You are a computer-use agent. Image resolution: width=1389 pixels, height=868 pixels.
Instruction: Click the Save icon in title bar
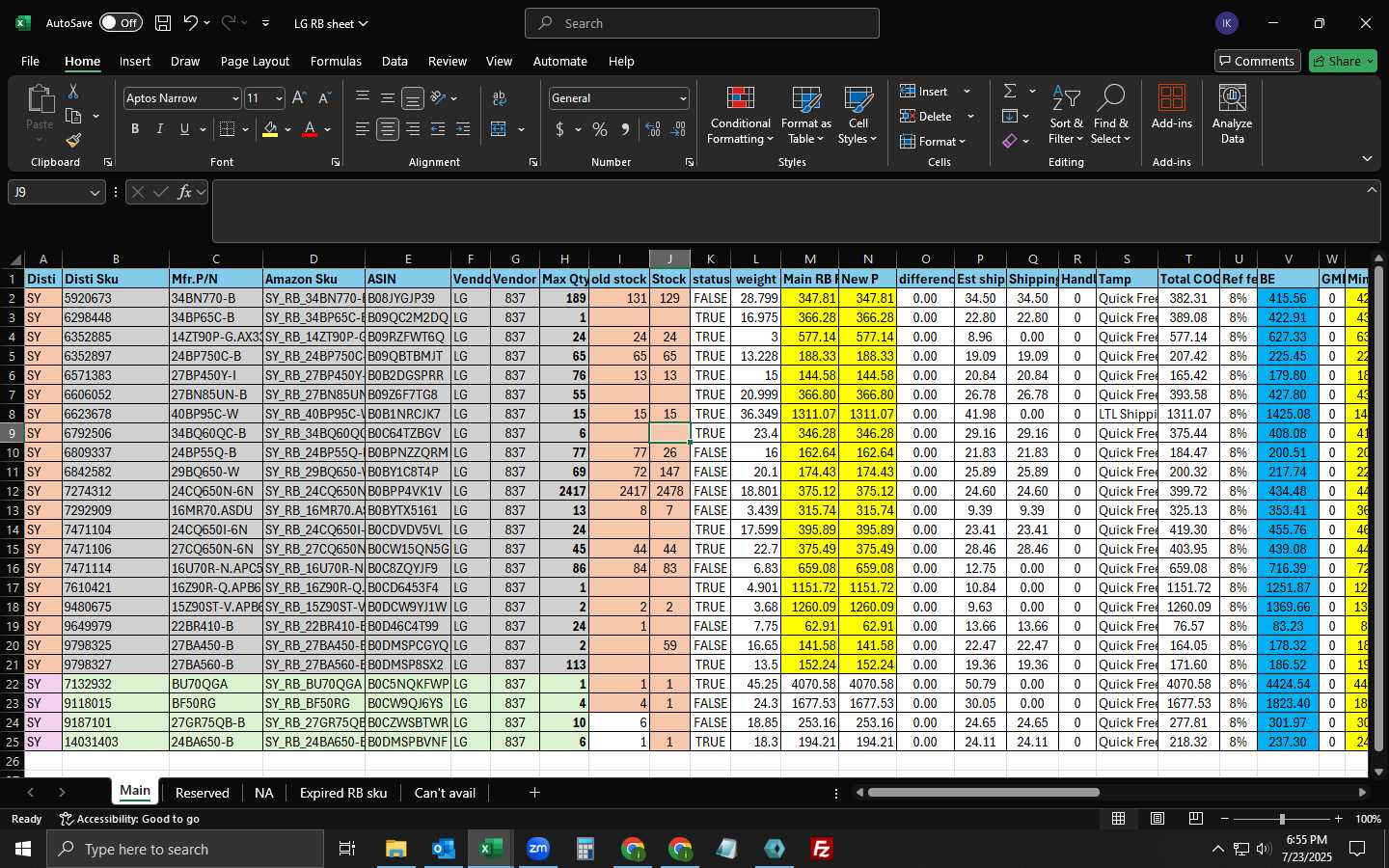(163, 23)
